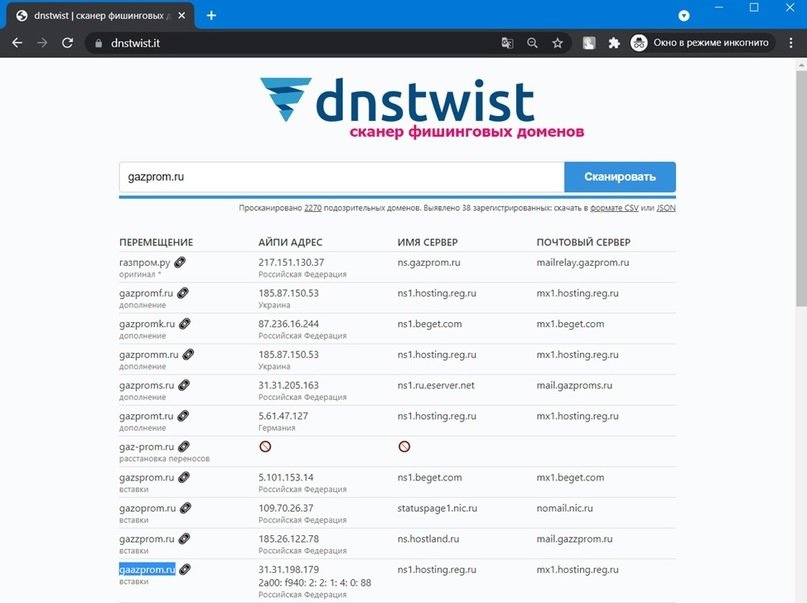The image size is (807, 603).
Task: Click the zoom magnifier icon in address bar
Action: 532,43
